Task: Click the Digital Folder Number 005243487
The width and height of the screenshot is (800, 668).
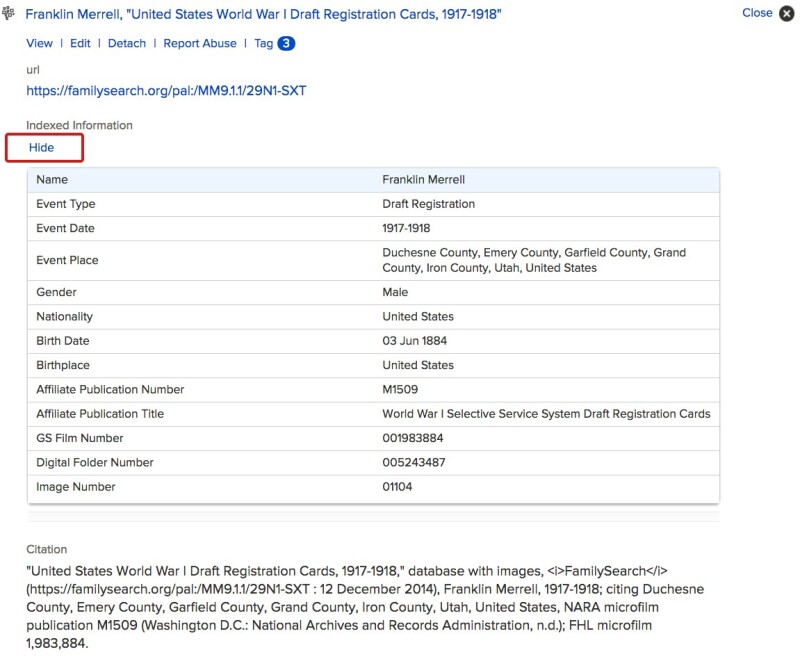Action: coord(414,462)
